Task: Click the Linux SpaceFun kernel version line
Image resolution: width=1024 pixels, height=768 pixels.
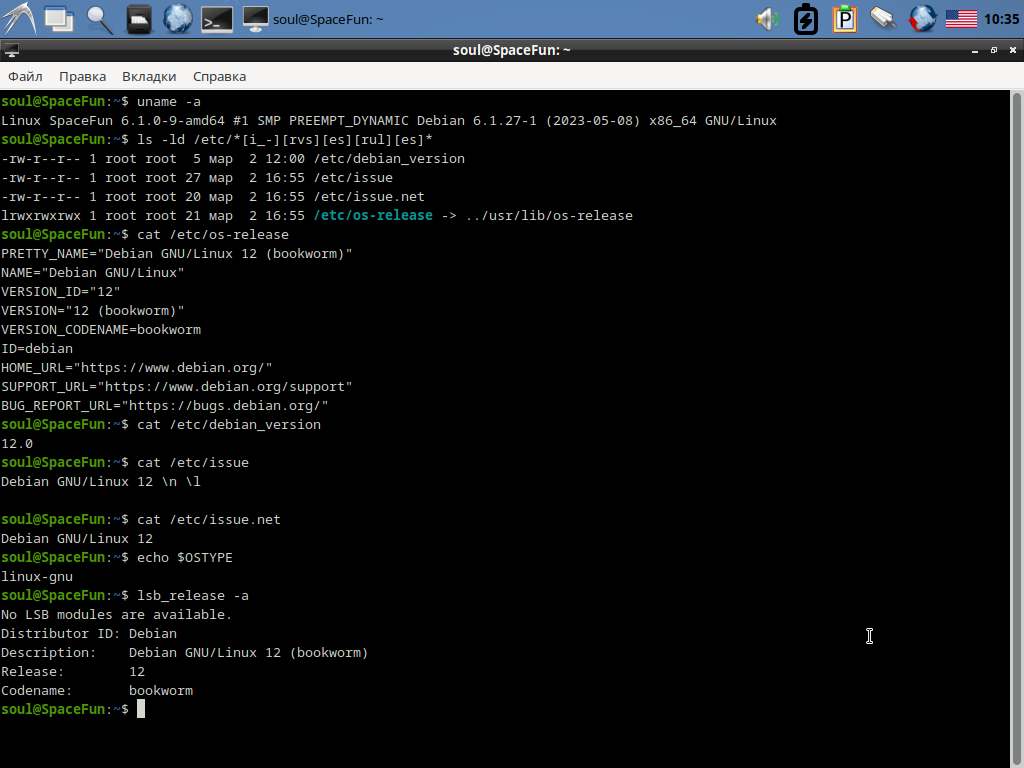Action: tap(389, 121)
